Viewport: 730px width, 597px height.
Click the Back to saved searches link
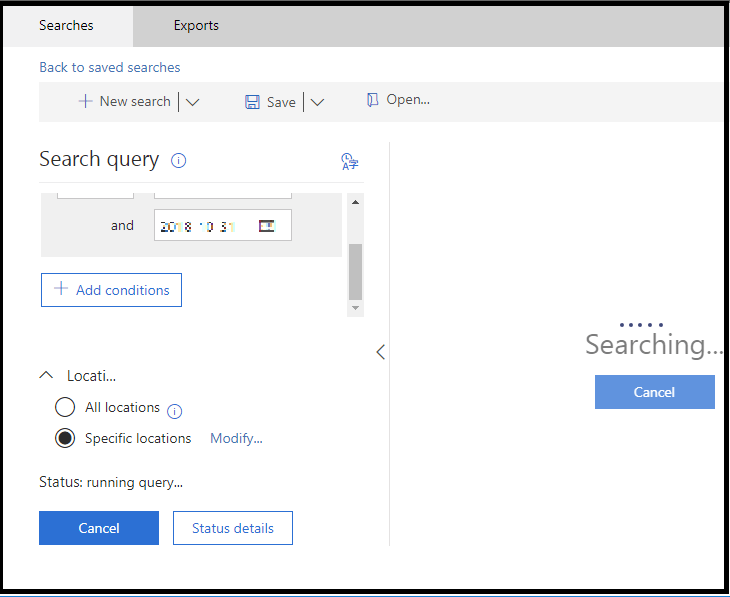pos(110,67)
